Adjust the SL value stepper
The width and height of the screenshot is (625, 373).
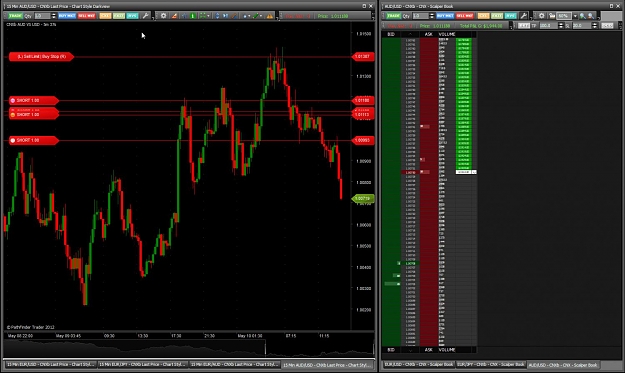pos(595,26)
